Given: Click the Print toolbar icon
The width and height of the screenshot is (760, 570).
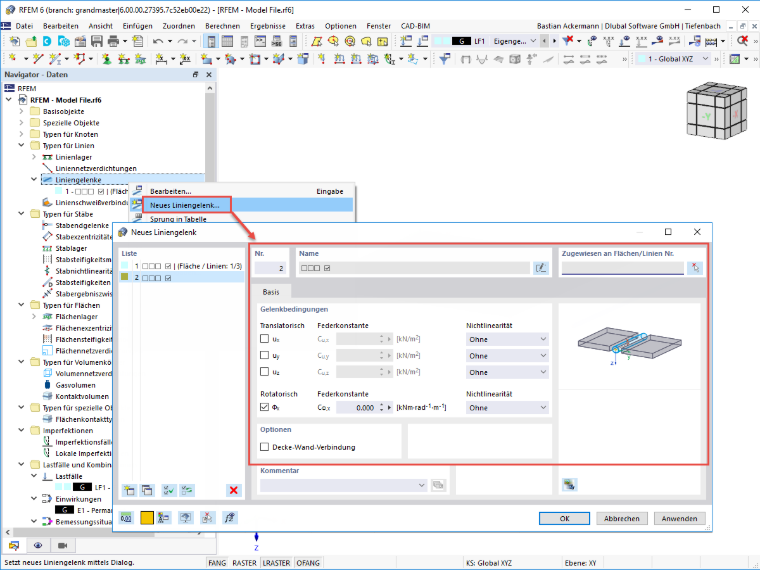Looking at the screenshot, I should click(113, 42).
